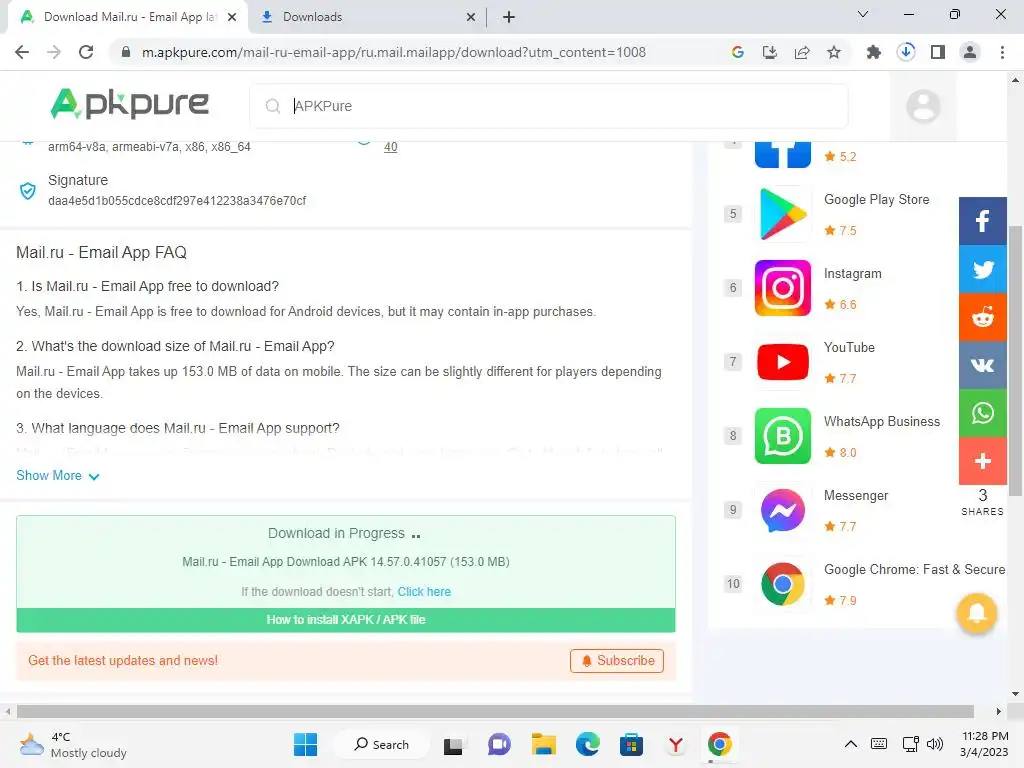
Task: Click the plus more-shares button
Action: click(982, 461)
